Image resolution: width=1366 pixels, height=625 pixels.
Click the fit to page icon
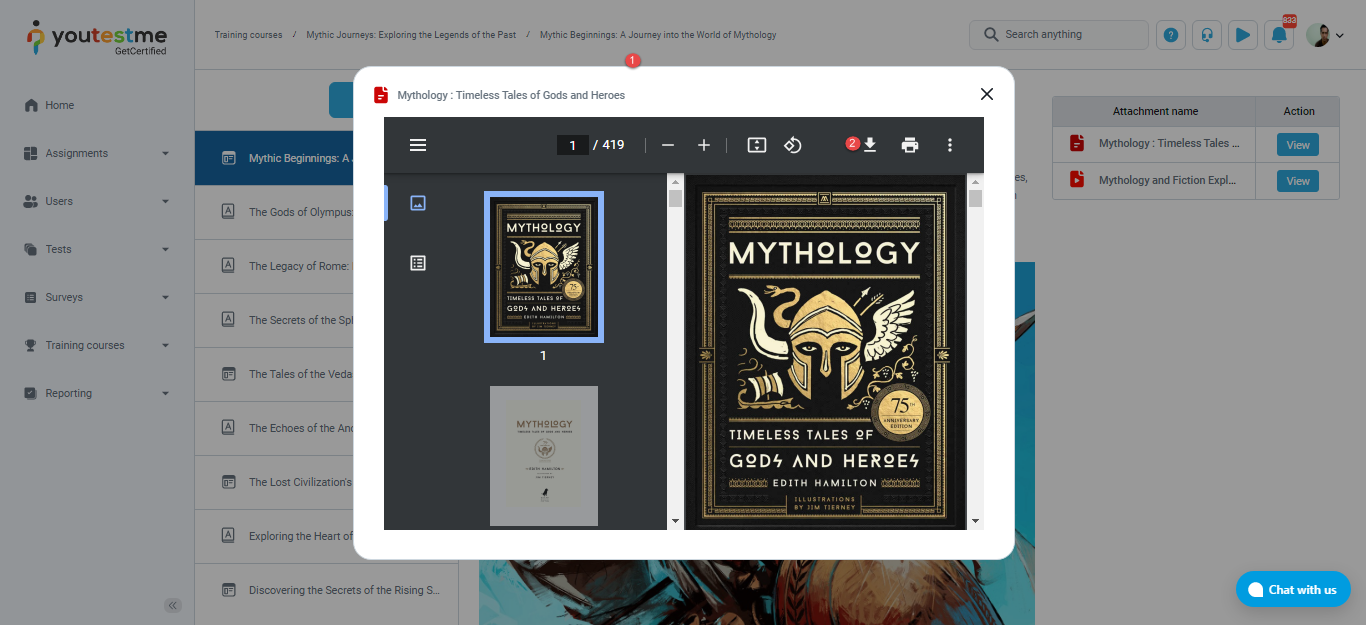coord(757,145)
